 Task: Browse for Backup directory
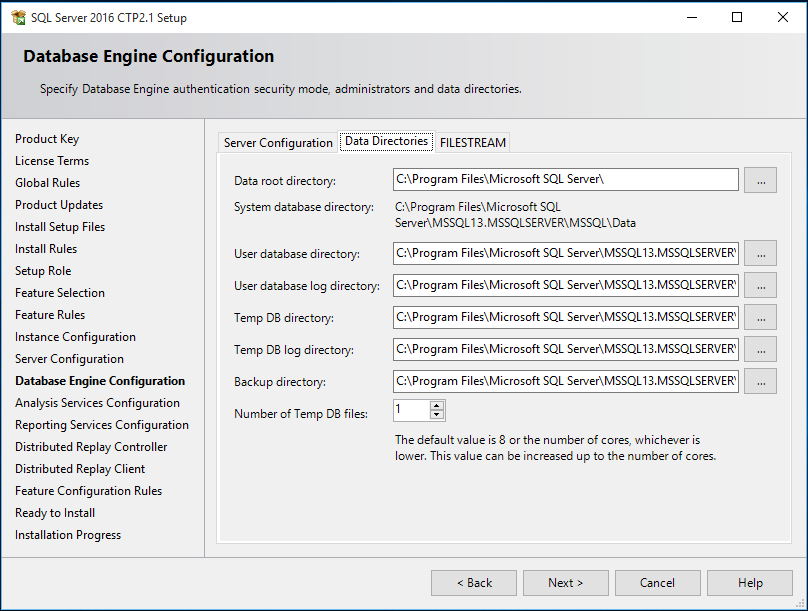point(761,381)
